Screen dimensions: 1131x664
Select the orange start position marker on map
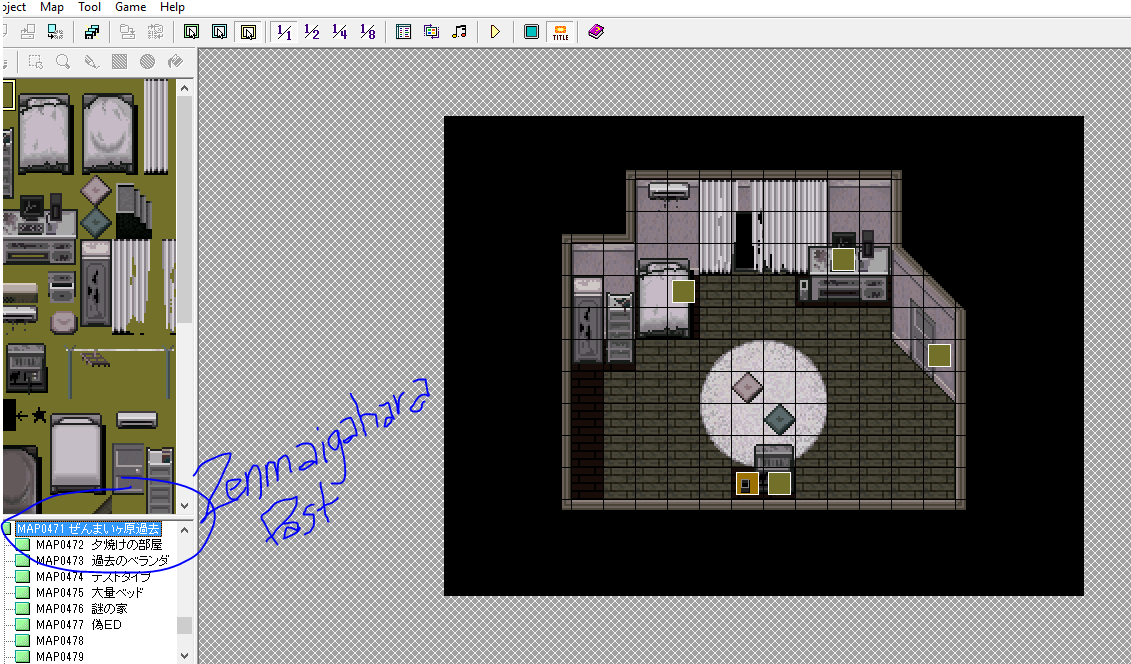(747, 483)
